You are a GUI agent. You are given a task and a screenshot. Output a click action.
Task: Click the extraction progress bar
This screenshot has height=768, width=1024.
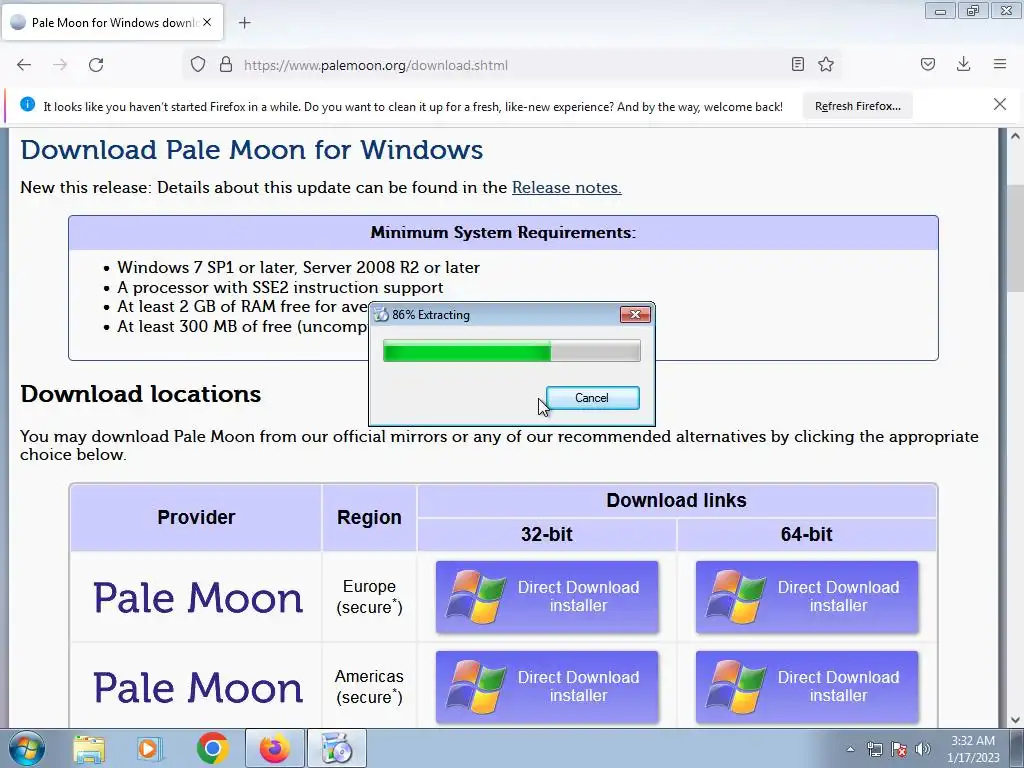coord(511,351)
